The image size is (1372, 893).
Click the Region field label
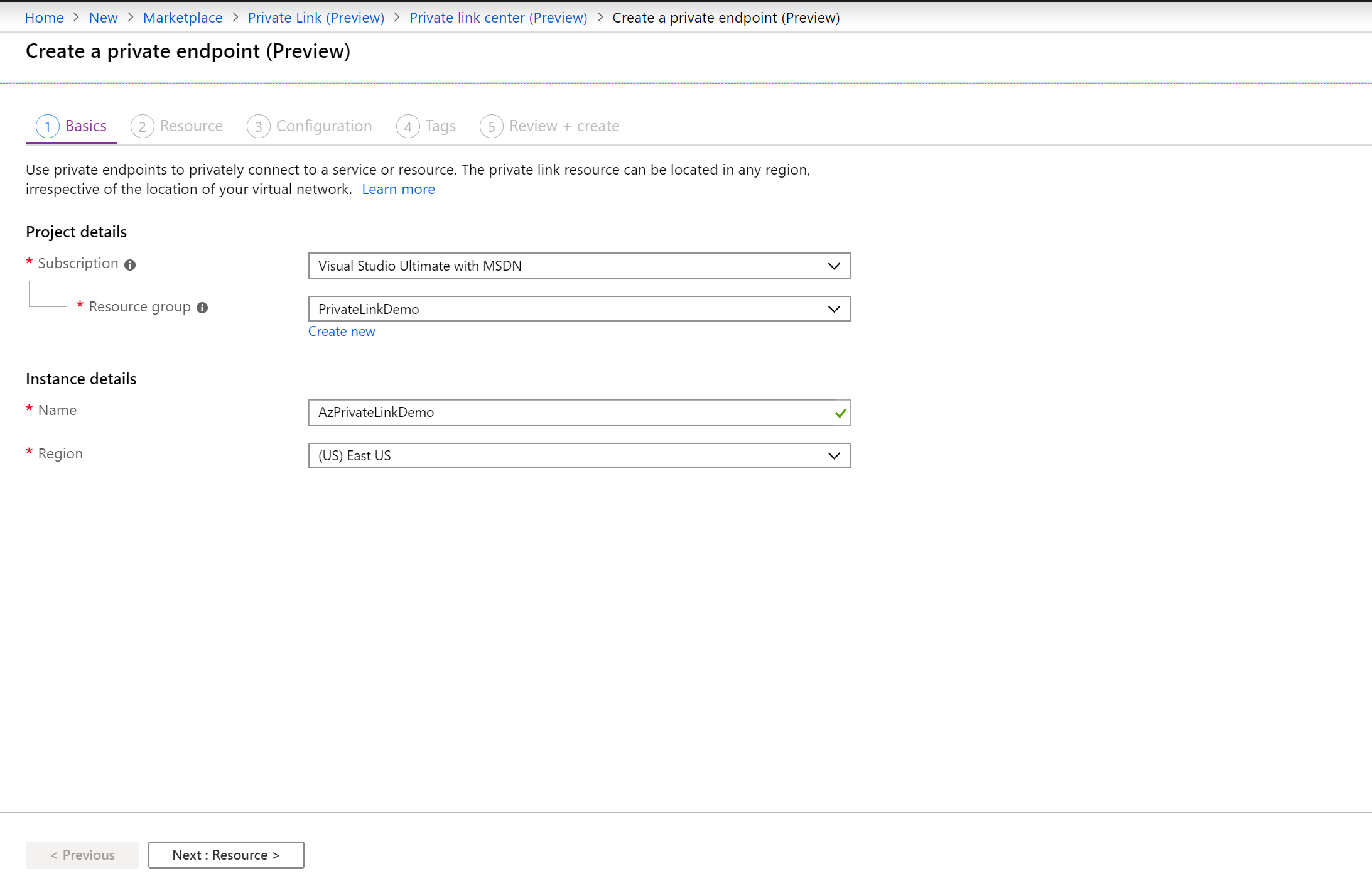[x=60, y=453]
